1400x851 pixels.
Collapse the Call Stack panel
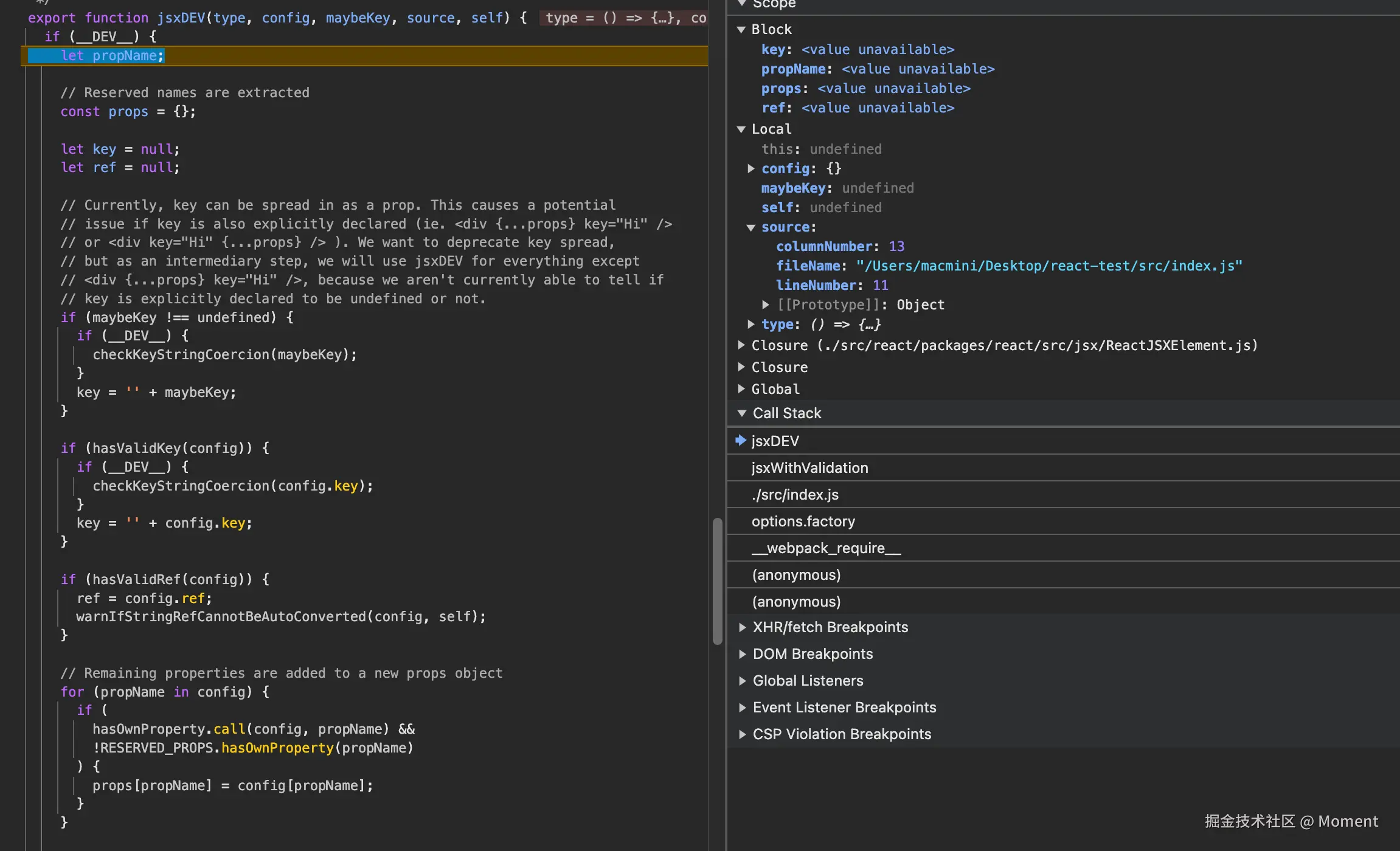(x=742, y=413)
